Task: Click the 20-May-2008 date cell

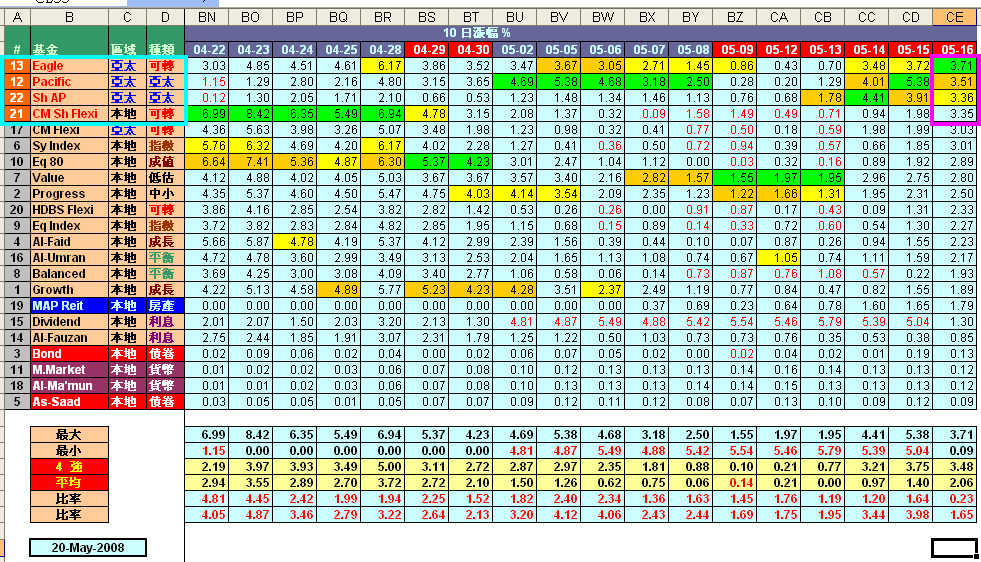Action: coord(88,548)
